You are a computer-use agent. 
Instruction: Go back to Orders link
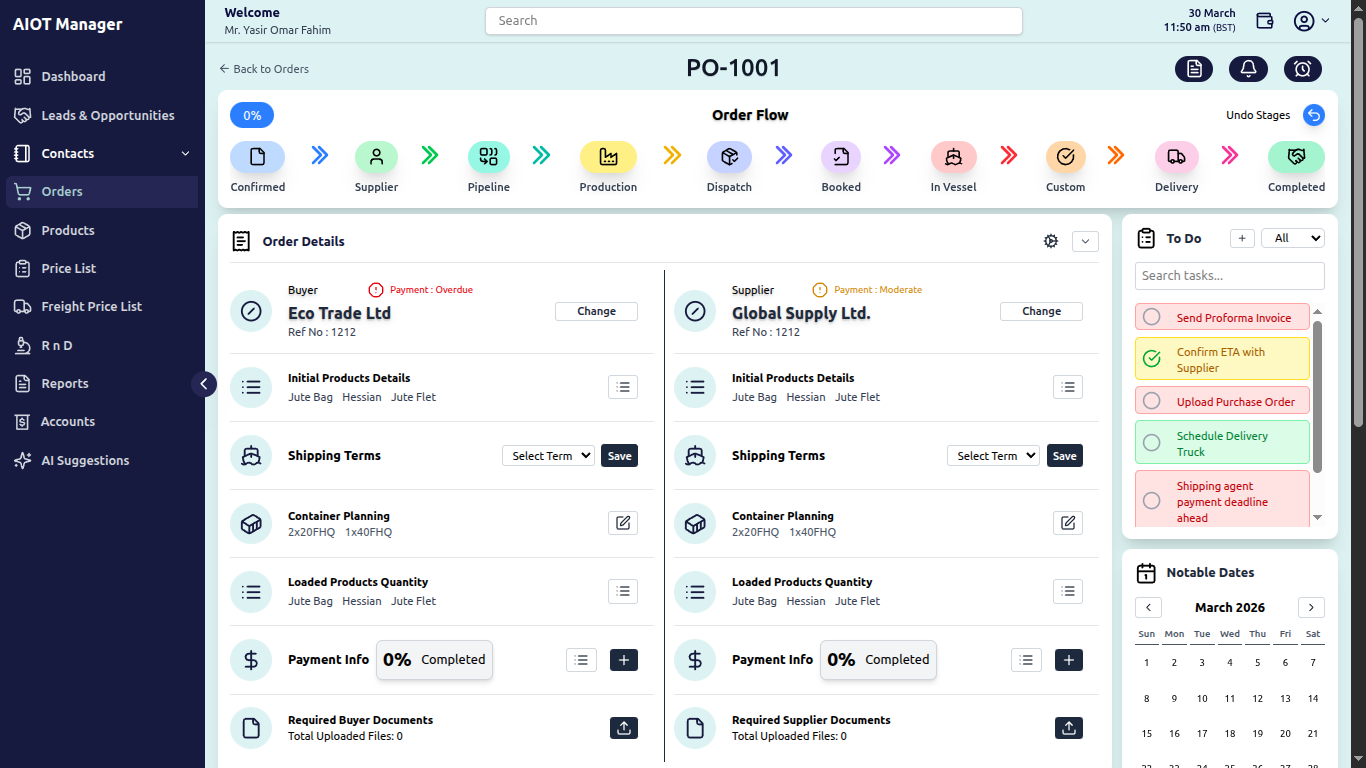point(264,69)
